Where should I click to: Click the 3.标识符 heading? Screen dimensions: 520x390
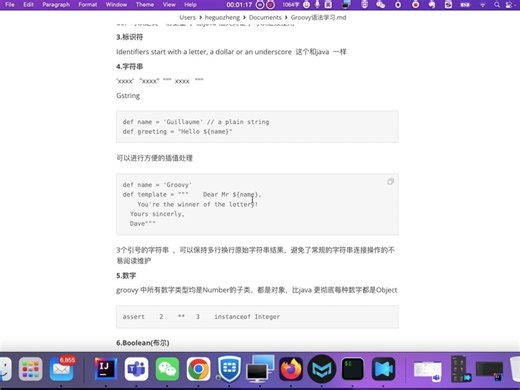pyautogui.click(x=129, y=37)
